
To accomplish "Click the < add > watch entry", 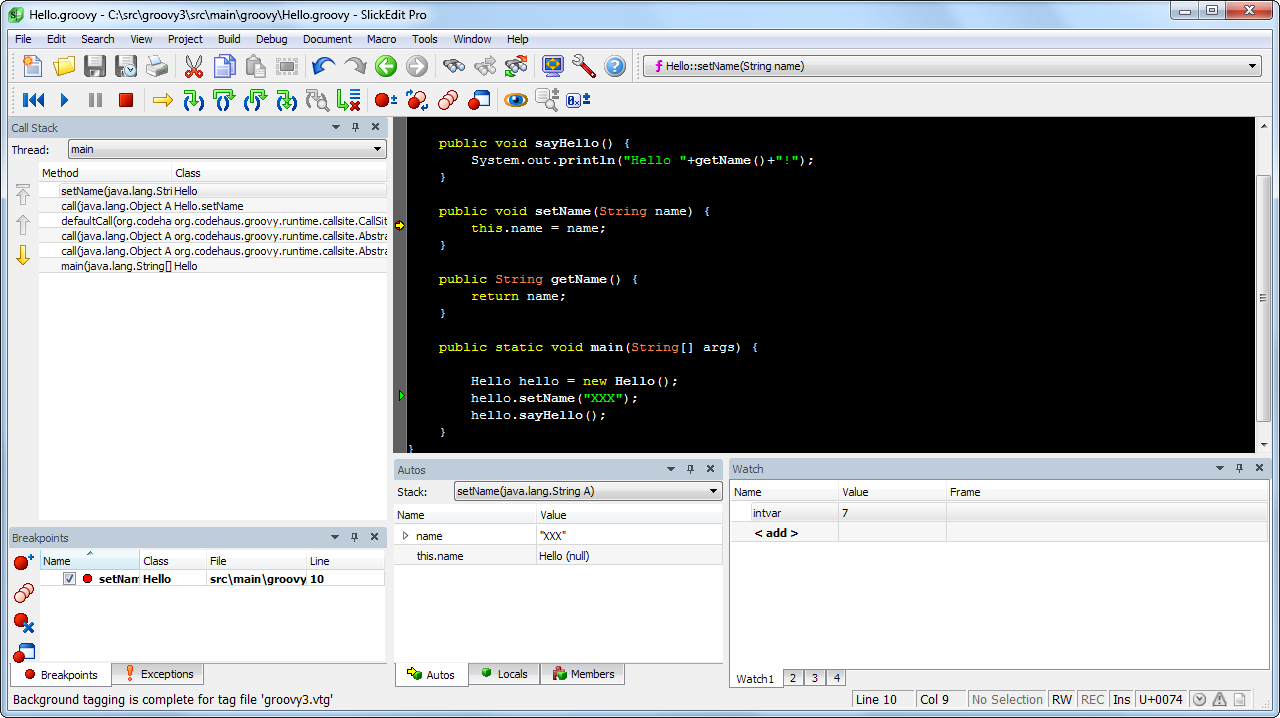I will (776, 533).
